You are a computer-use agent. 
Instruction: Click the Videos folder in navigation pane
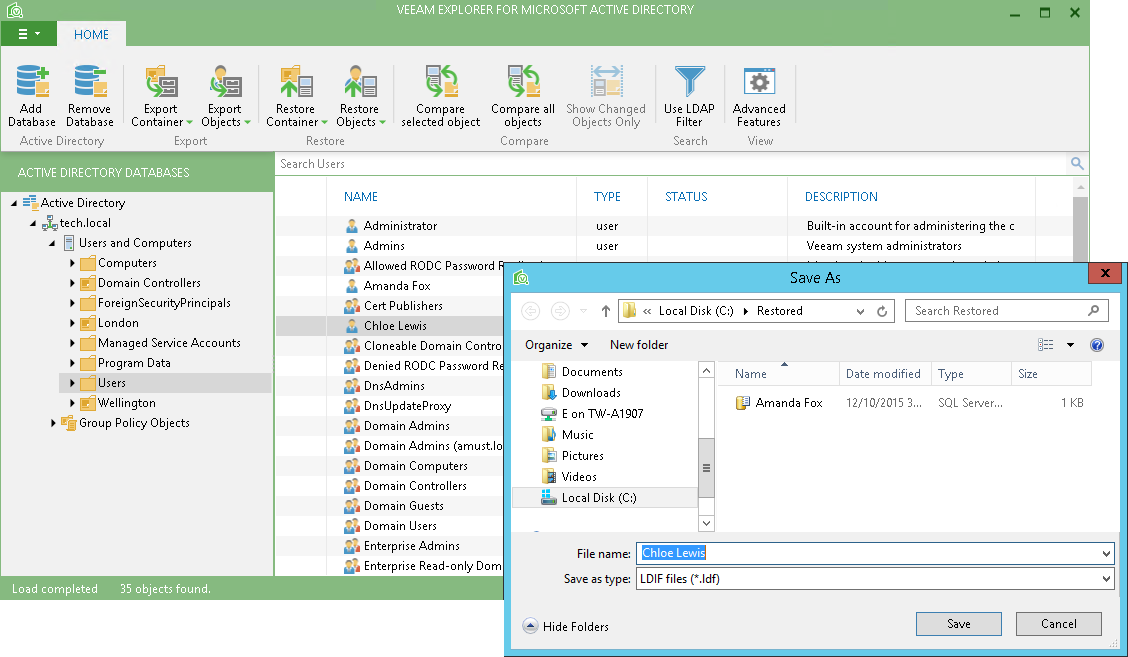[569, 476]
